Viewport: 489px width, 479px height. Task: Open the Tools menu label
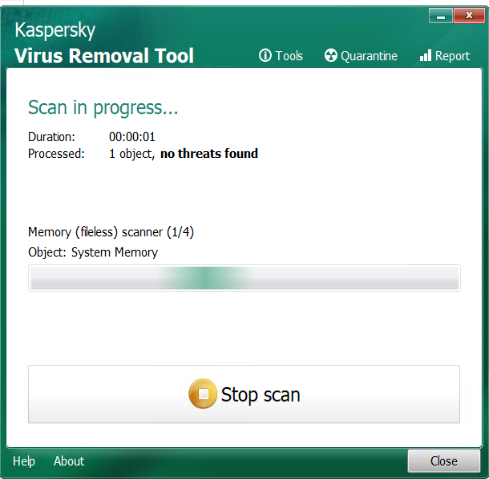289,56
